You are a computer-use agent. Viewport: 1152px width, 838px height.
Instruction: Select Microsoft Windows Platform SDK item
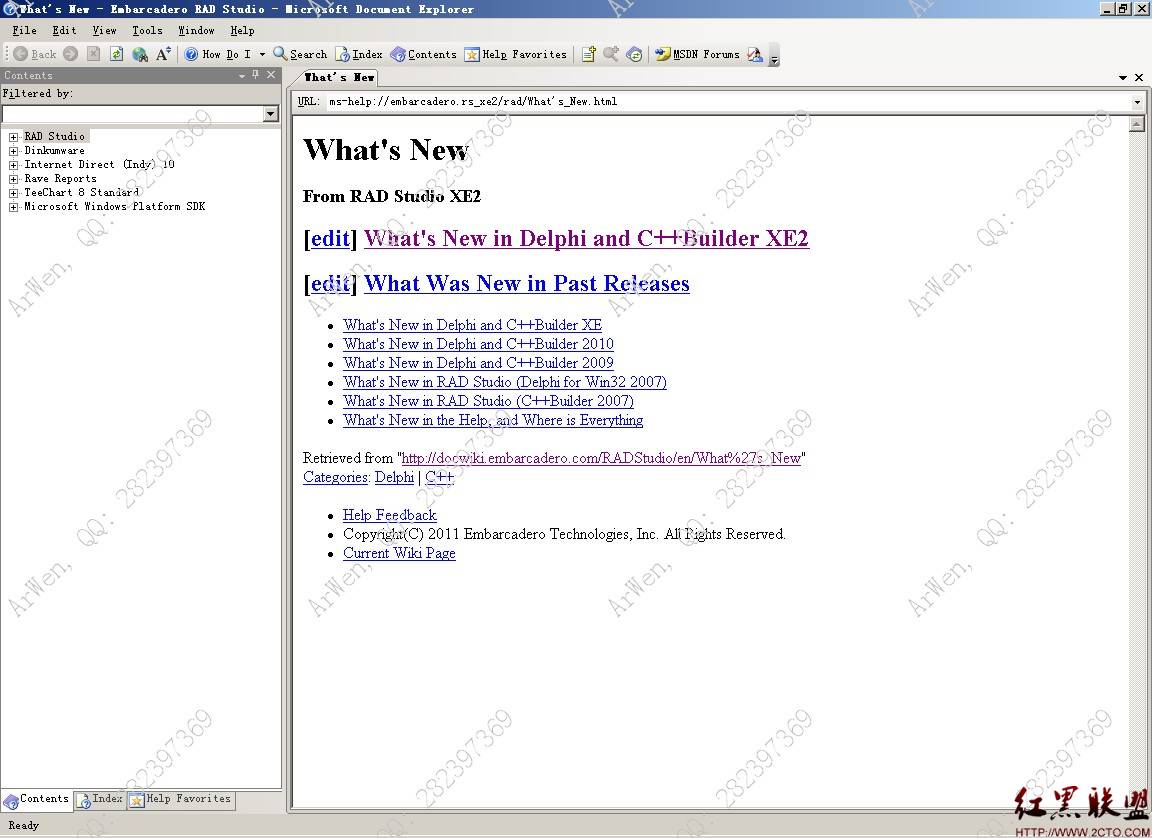click(115, 206)
